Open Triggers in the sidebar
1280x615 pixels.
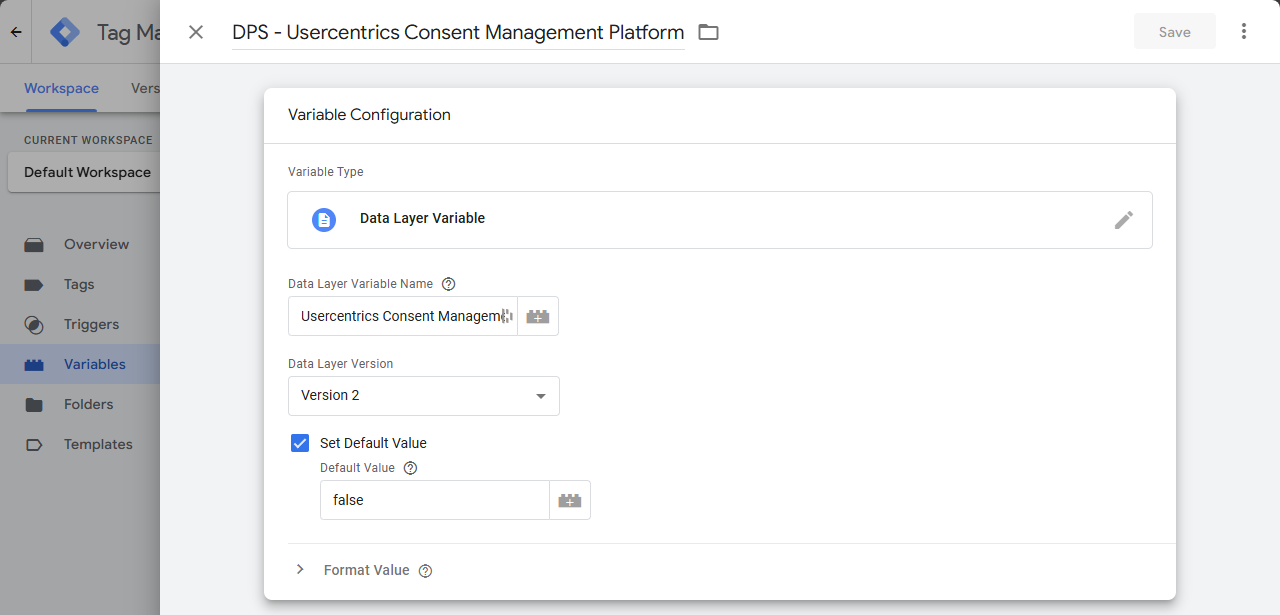tap(80, 324)
